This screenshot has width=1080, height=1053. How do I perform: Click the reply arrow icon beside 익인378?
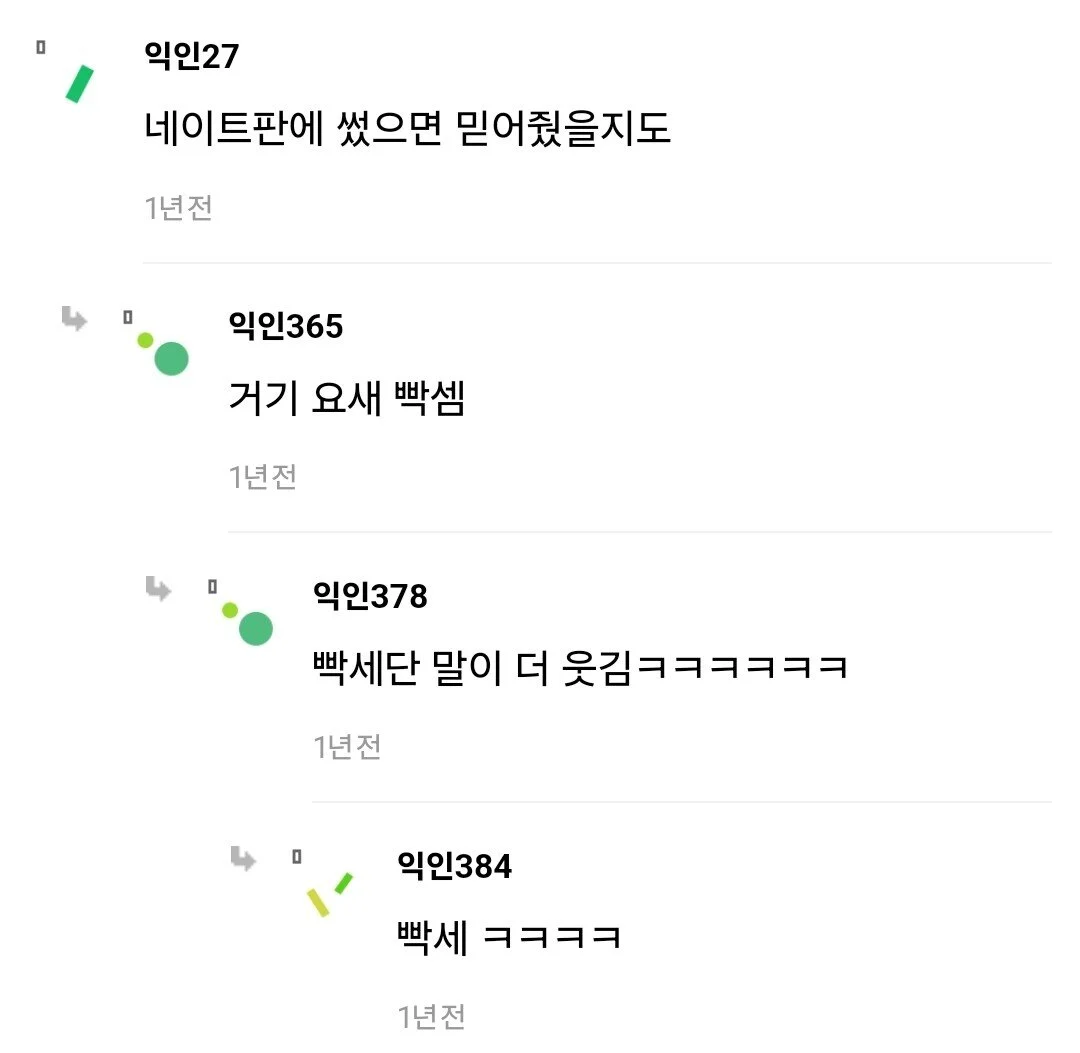click(x=158, y=588)
